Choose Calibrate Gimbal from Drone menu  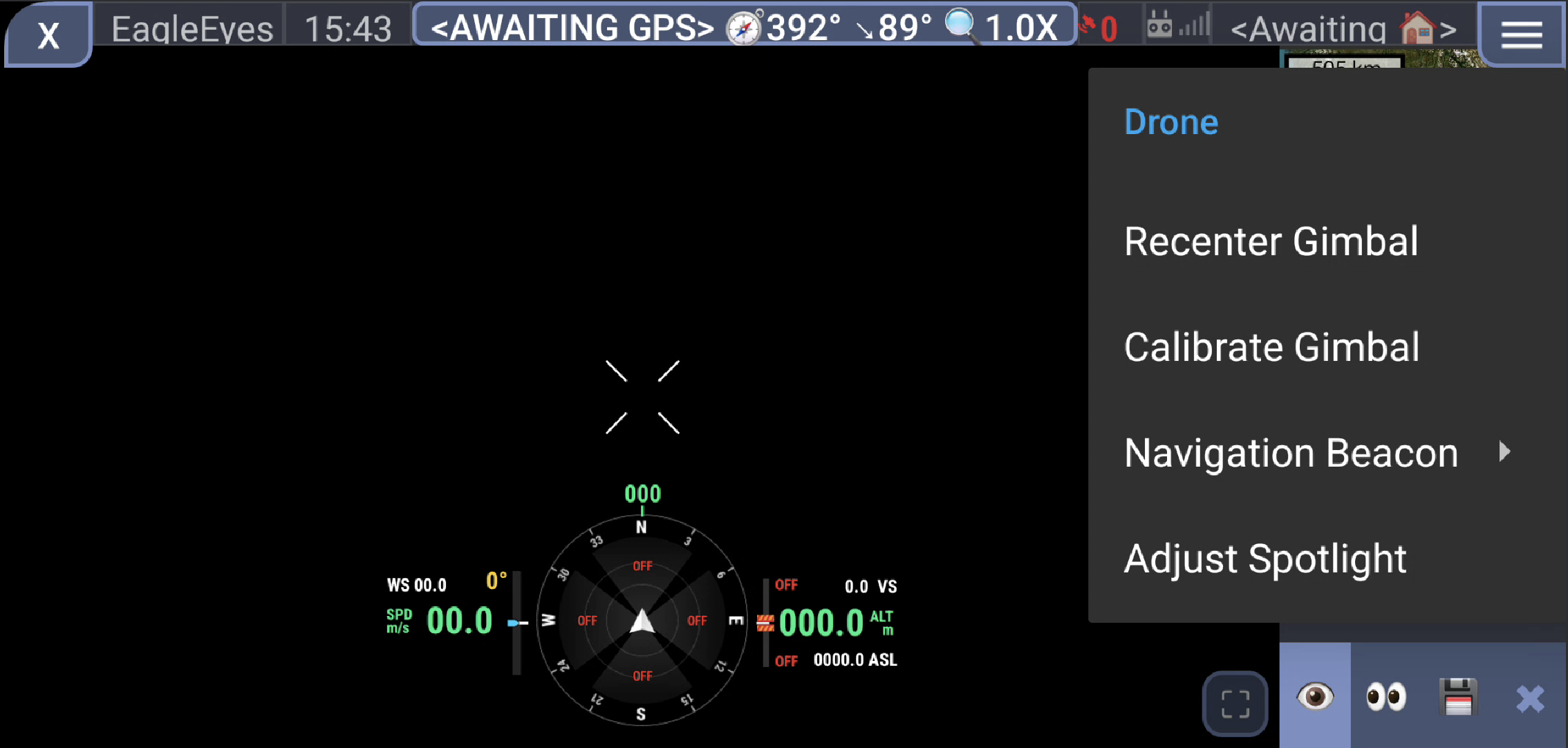tap(1271, 347)
